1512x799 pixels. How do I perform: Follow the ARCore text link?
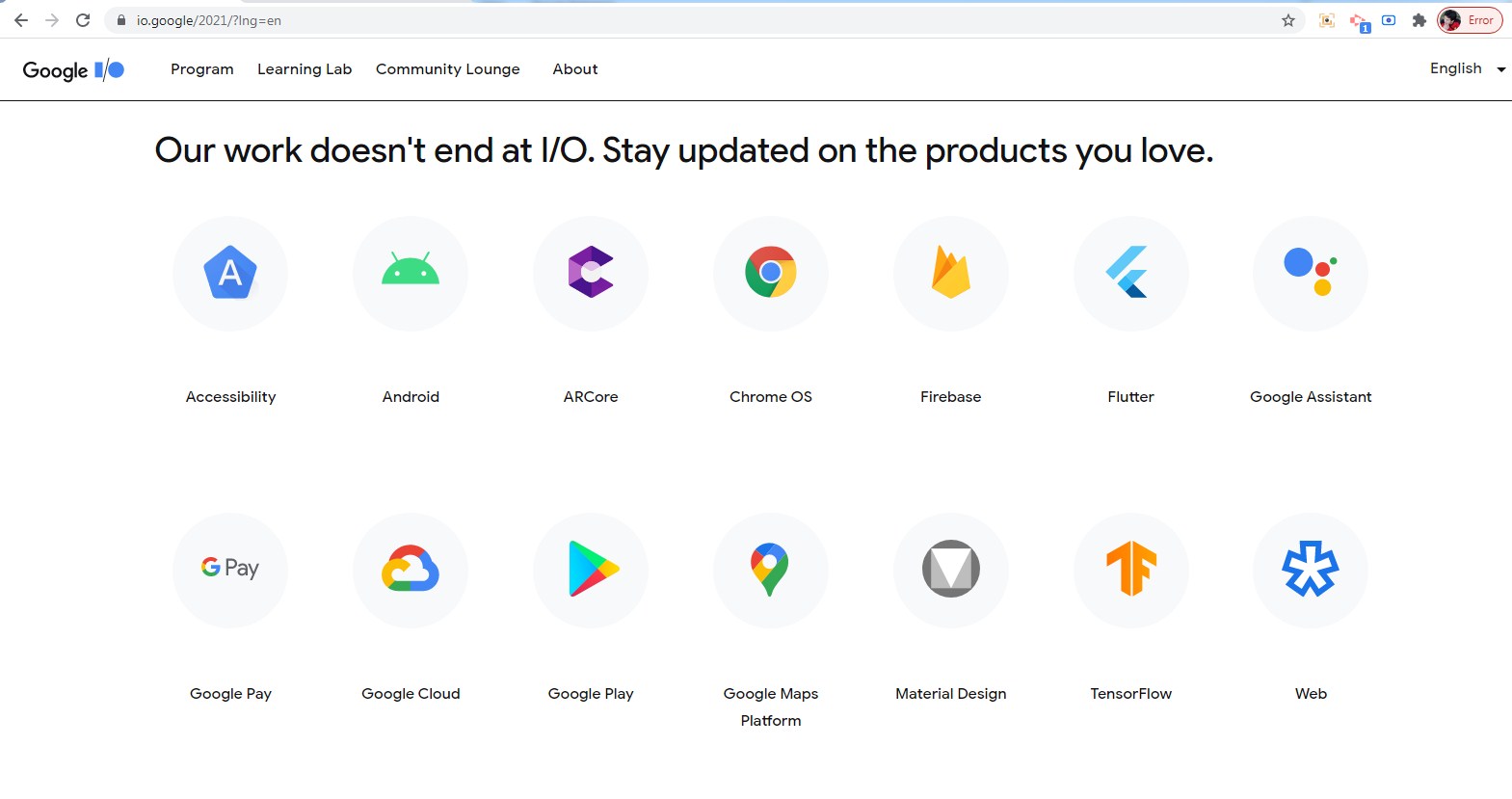(591, 397)
